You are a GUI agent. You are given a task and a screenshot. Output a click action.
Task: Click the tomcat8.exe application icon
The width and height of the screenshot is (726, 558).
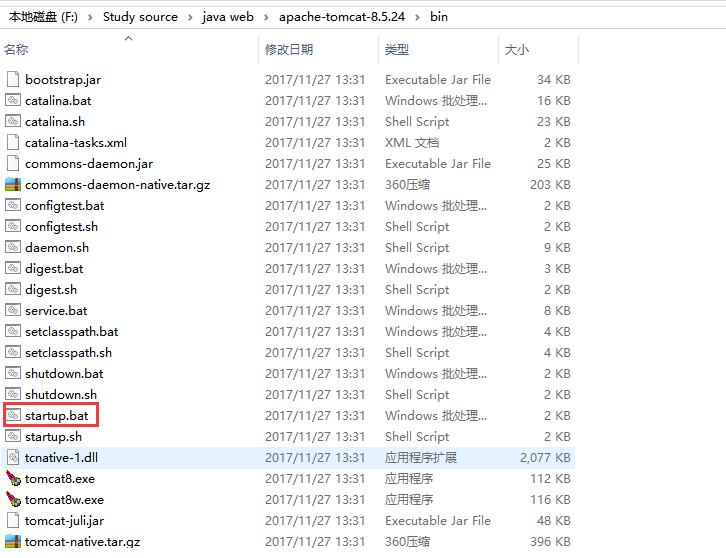click(x=13, y=478)
